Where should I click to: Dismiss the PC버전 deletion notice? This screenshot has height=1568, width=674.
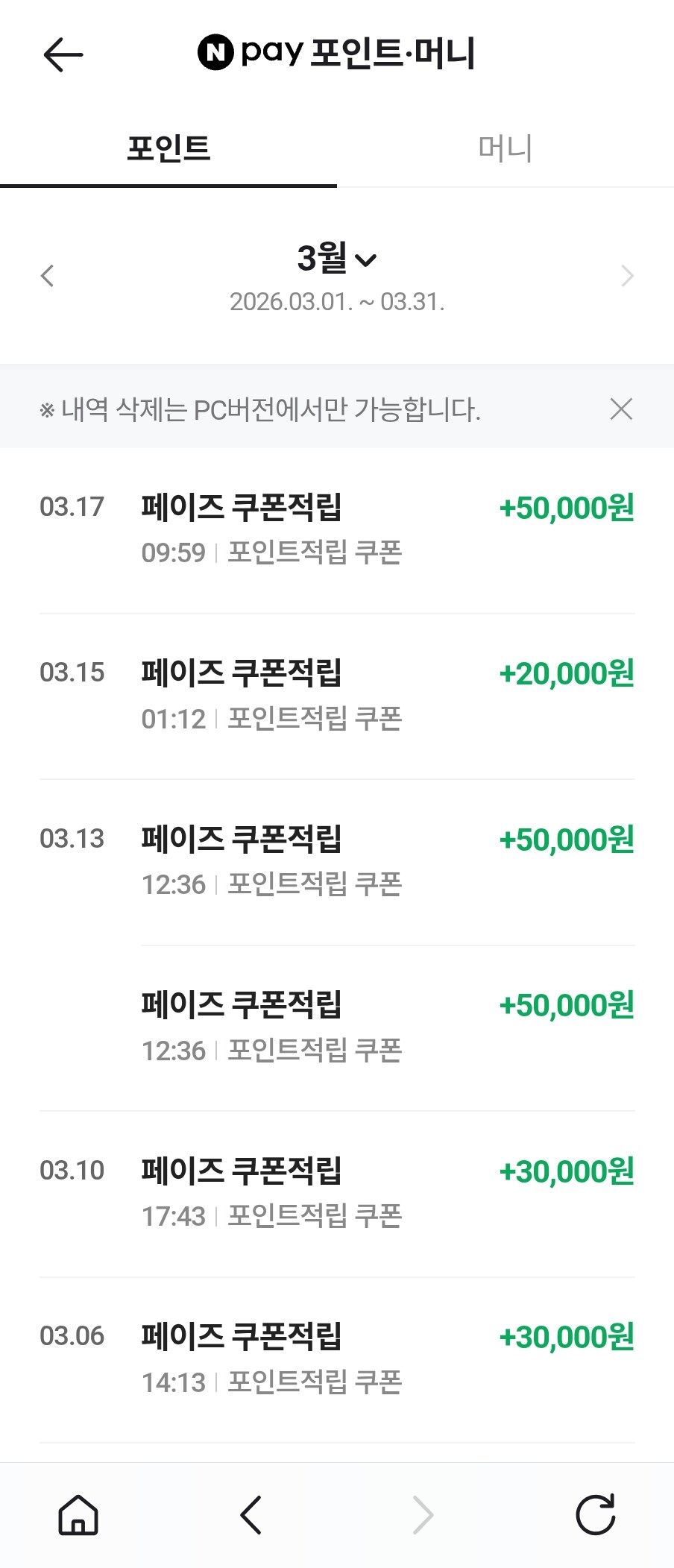[x=621, y=409]
